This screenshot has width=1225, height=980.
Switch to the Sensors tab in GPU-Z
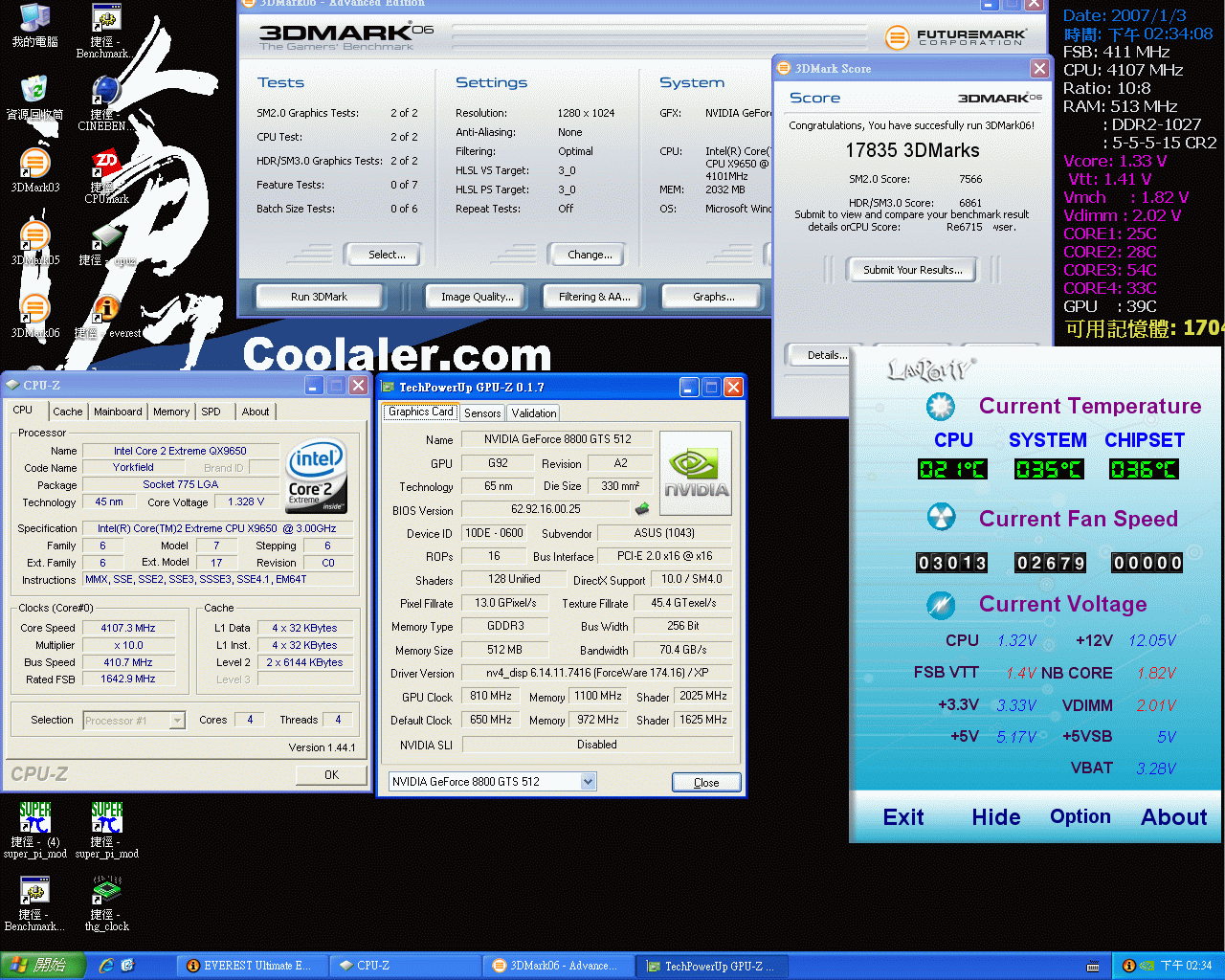pyautogui.click(x=482, y=413)
